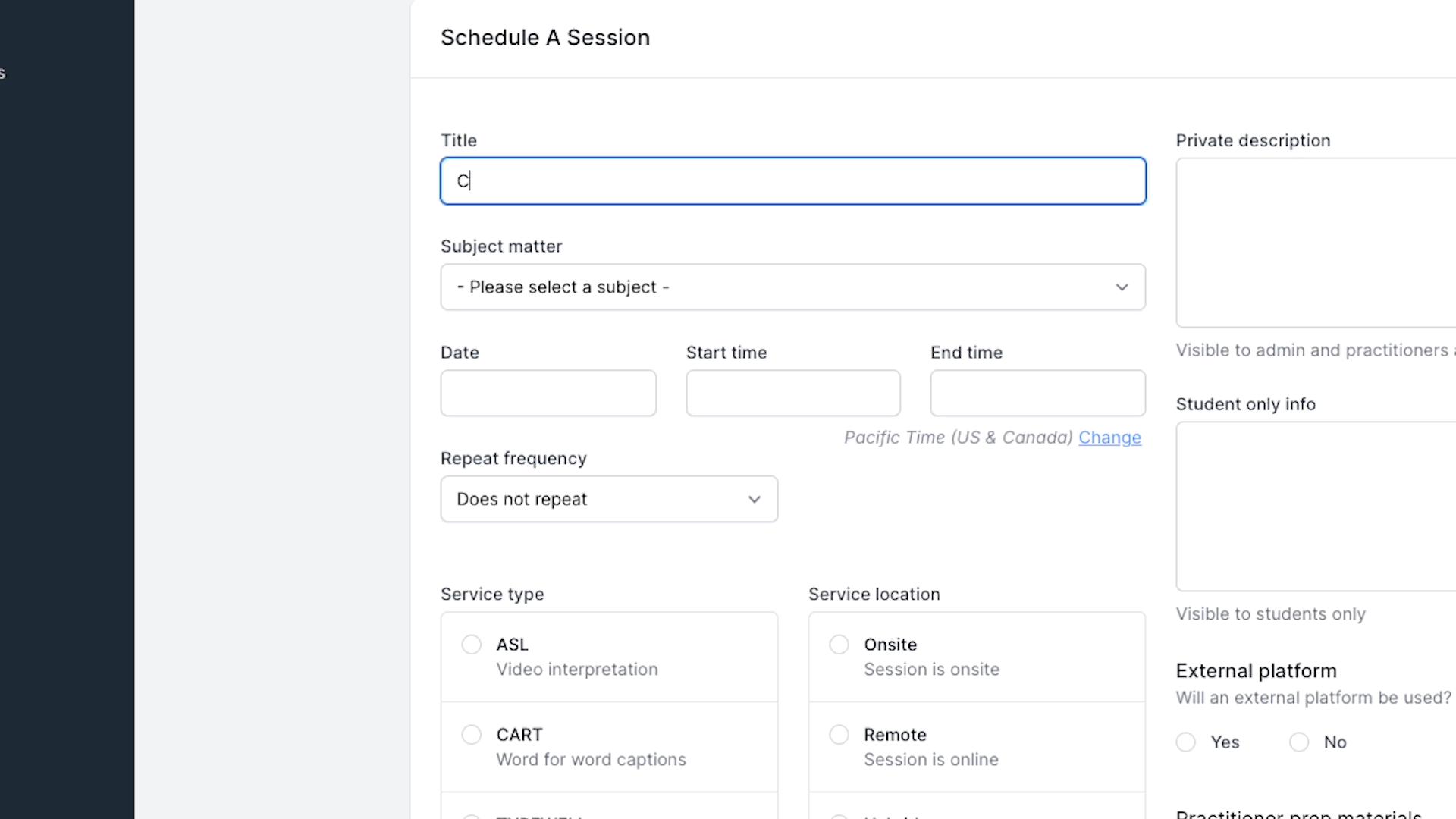The image size is (1456, 819).
Task: Click the Student only info text area
Action: point(1316,507)
